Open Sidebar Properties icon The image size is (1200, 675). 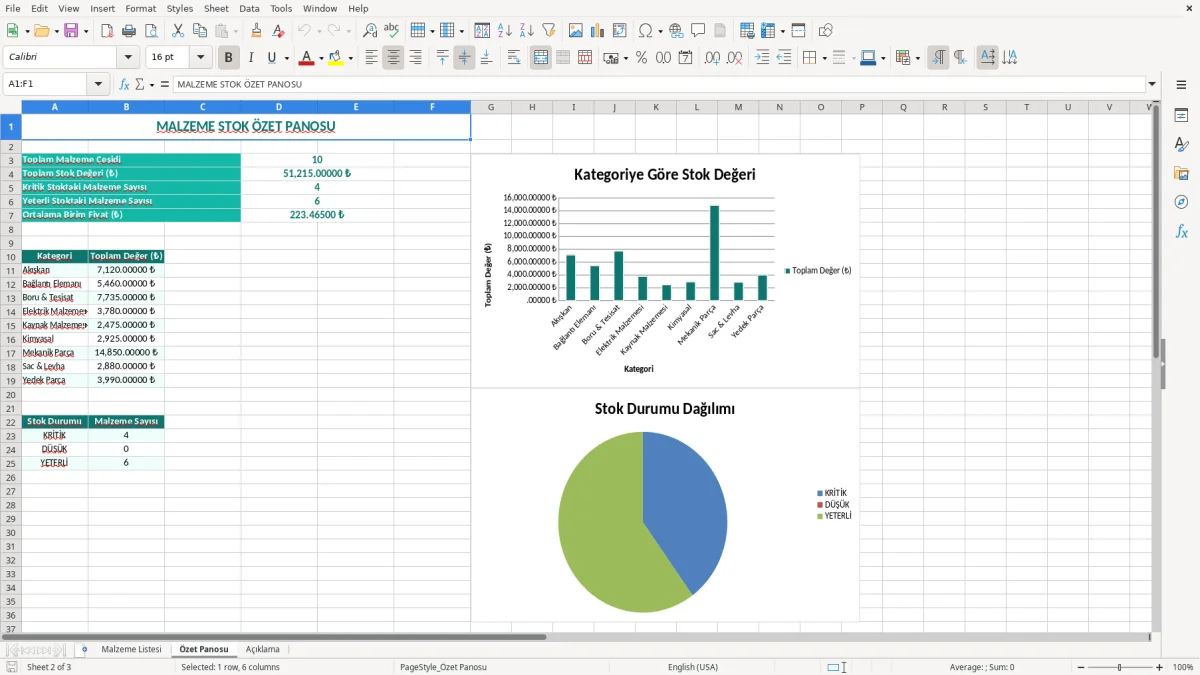click(1181, 116)
